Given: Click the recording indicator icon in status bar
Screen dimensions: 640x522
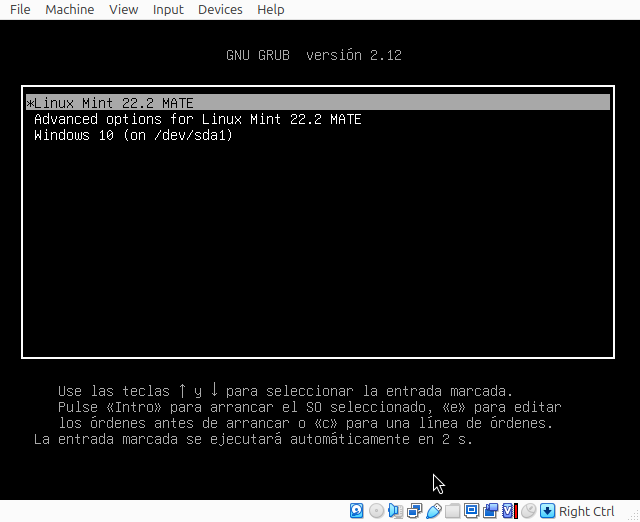Looking at the screenshot, I should point(490,511).
